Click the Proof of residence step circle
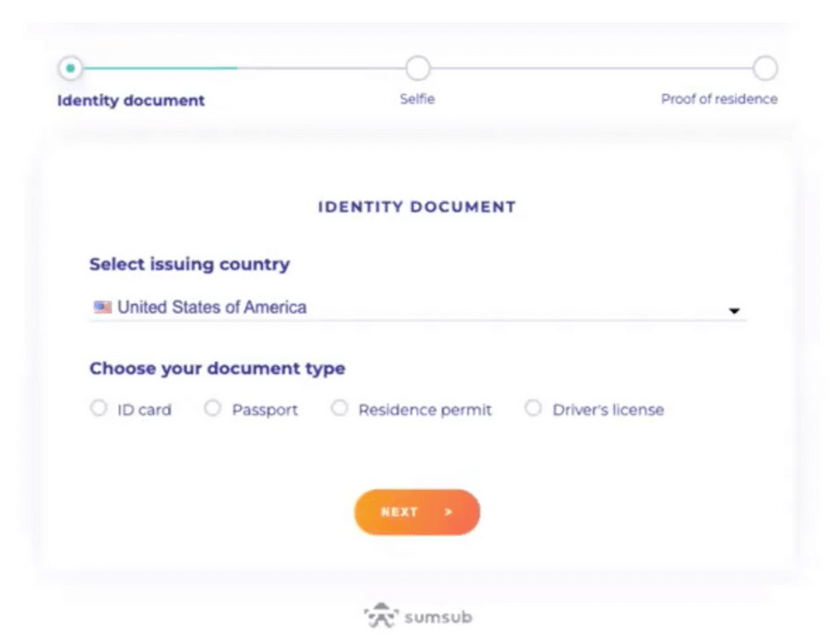The width and height of the screenshot is (830, 642). (x=764, y=69)
